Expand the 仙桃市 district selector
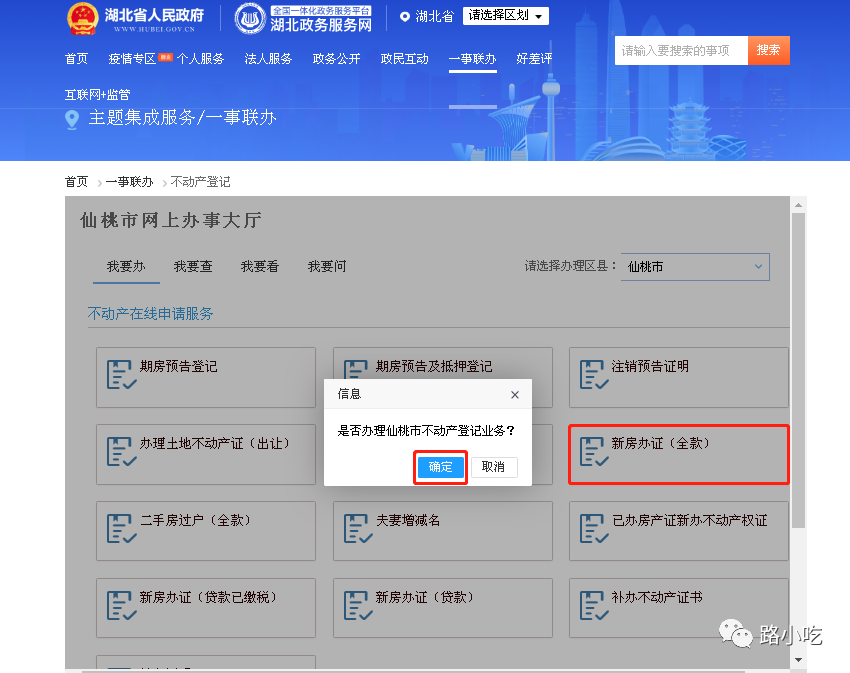Viewport: 850px width, 673px height. (x=695, y=267)
